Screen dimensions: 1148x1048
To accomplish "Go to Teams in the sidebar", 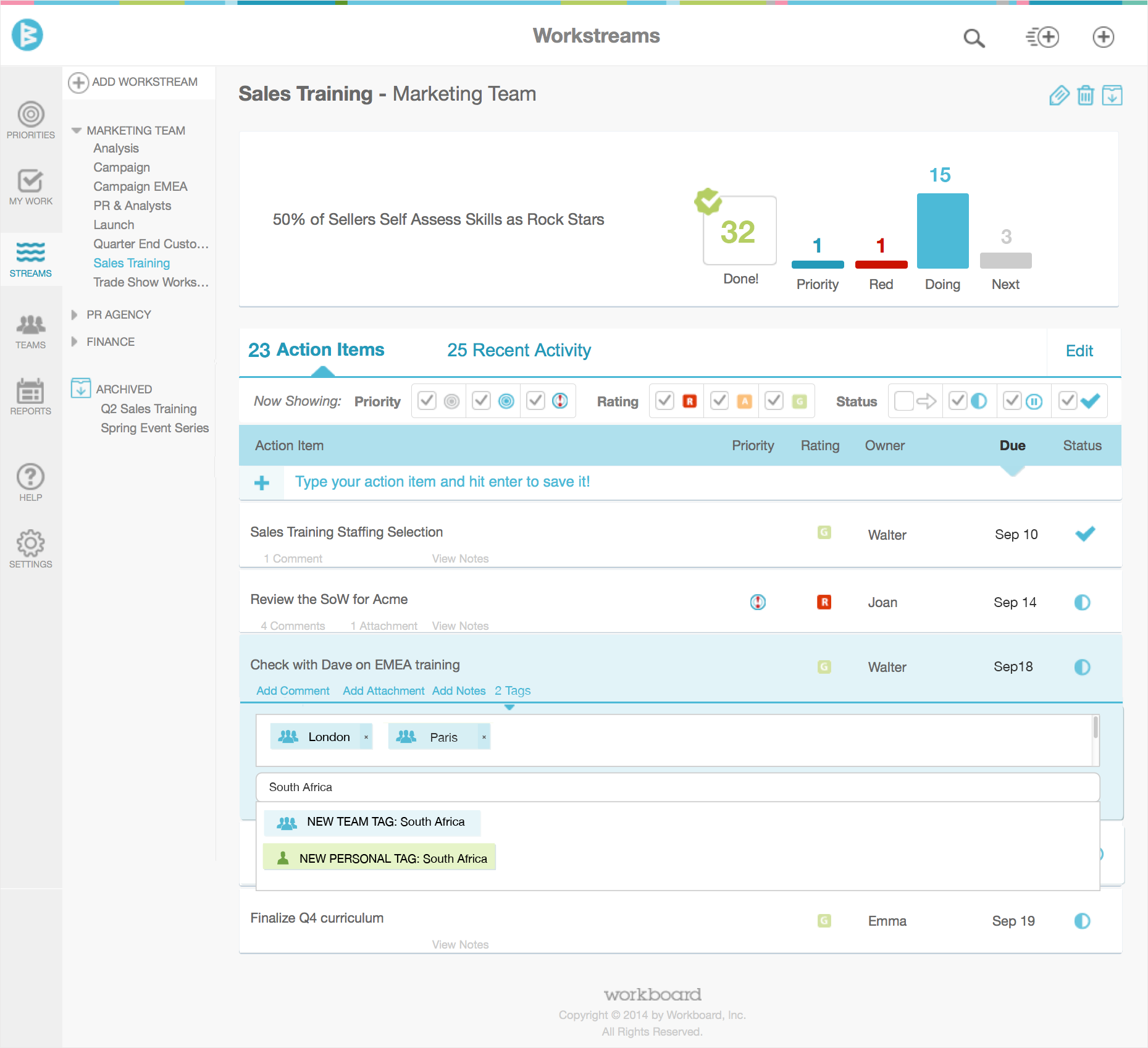I will pos(30,332).
